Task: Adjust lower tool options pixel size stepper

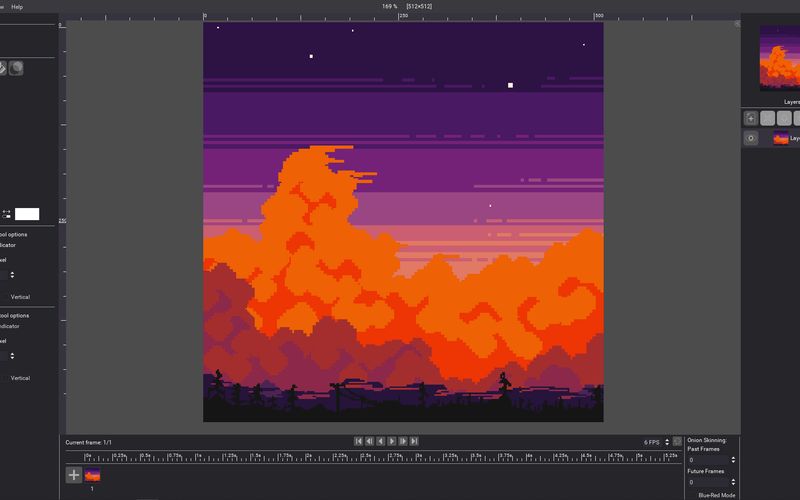Action: tap(12, 356)
